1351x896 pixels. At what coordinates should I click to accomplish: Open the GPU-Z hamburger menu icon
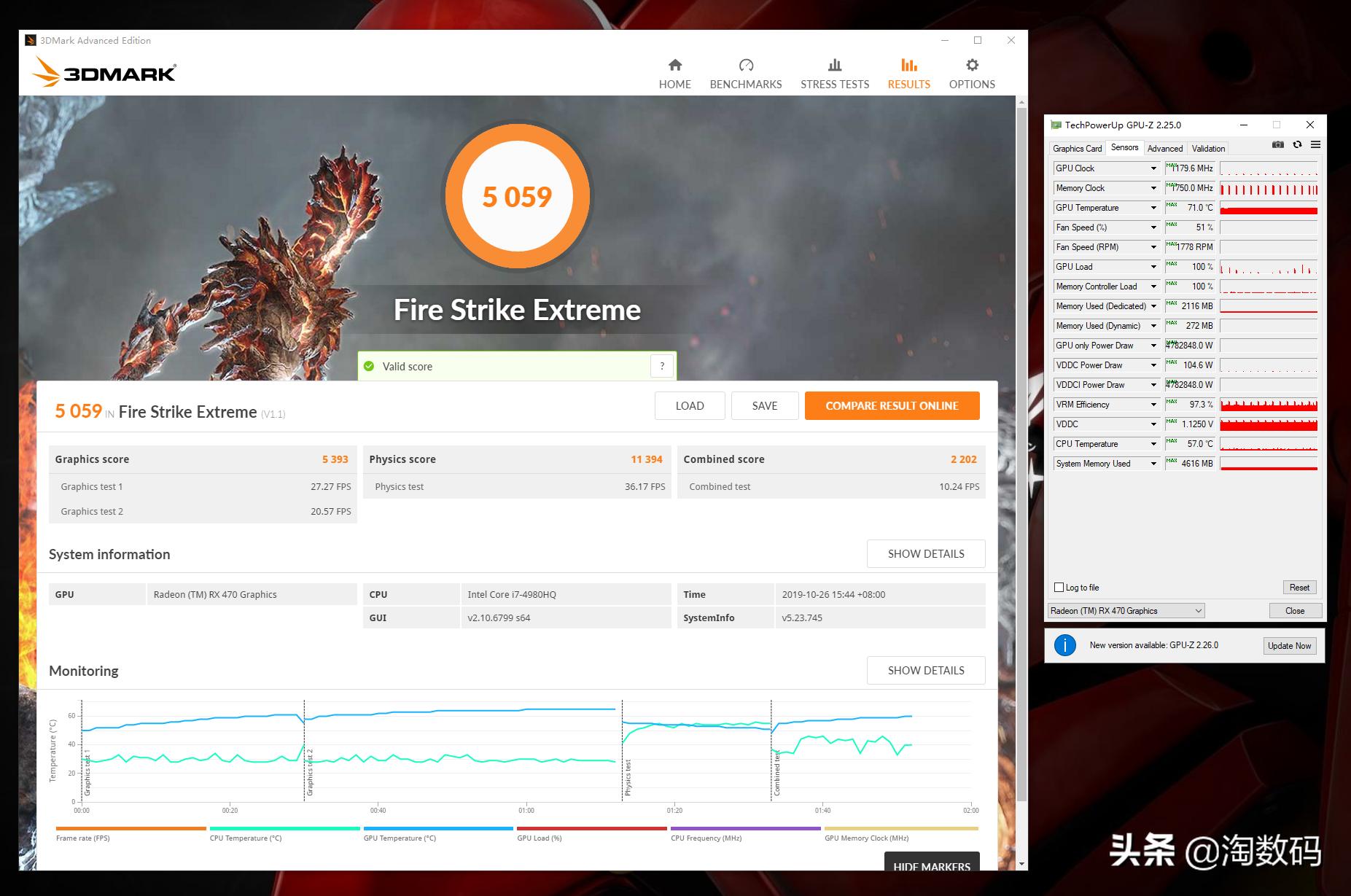1315,144
